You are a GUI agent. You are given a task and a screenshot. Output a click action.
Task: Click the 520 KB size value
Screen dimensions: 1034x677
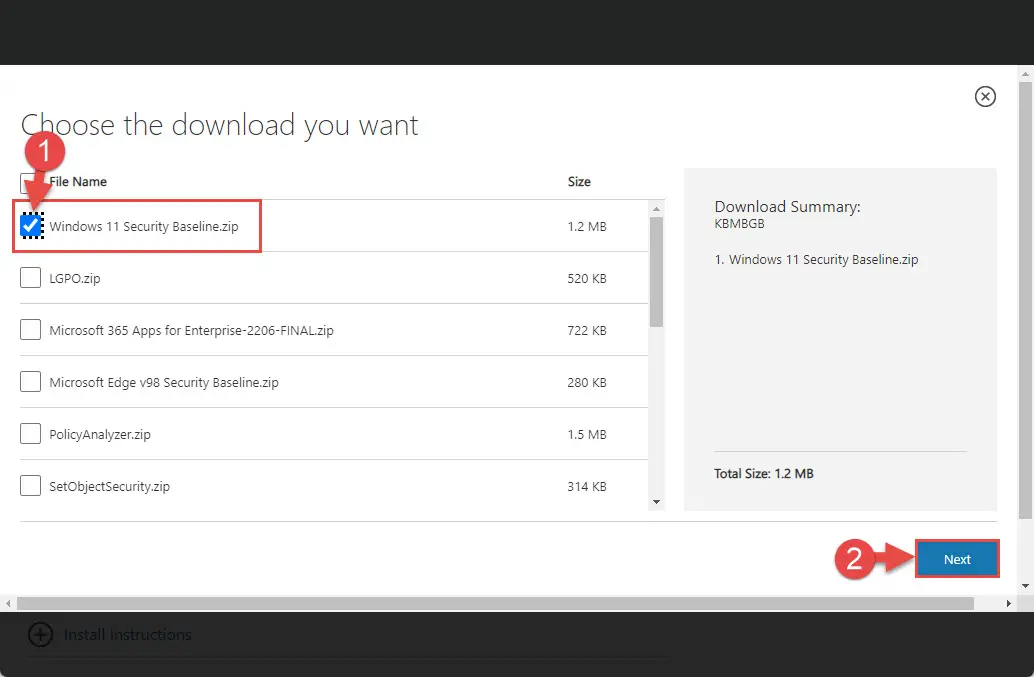(x=587, y=278)
